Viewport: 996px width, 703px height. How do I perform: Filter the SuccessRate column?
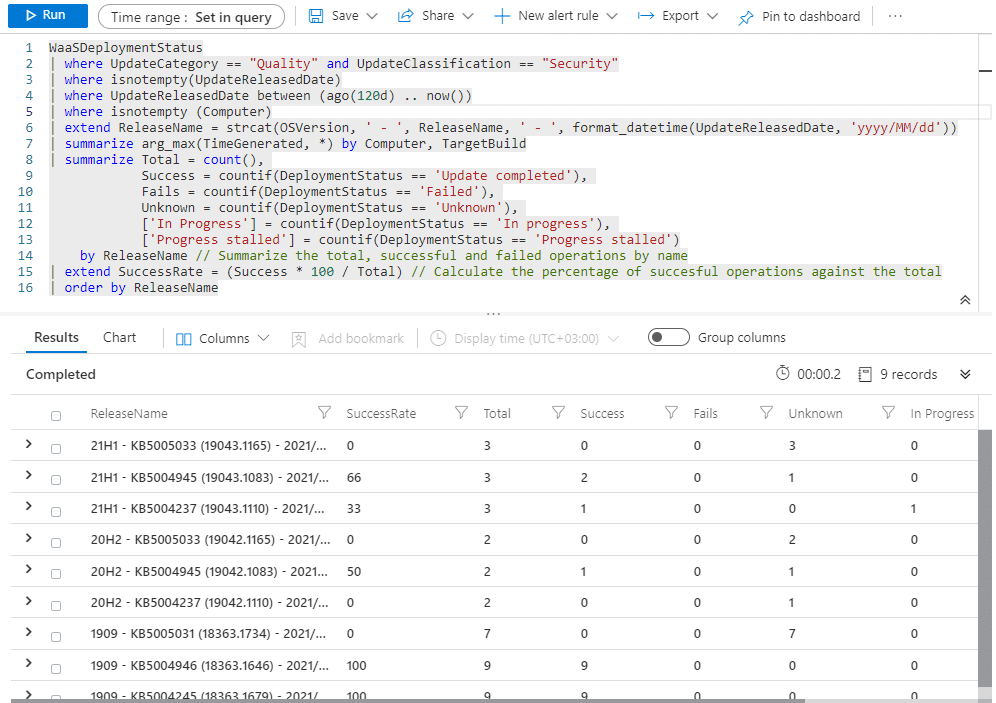[461, 413]
